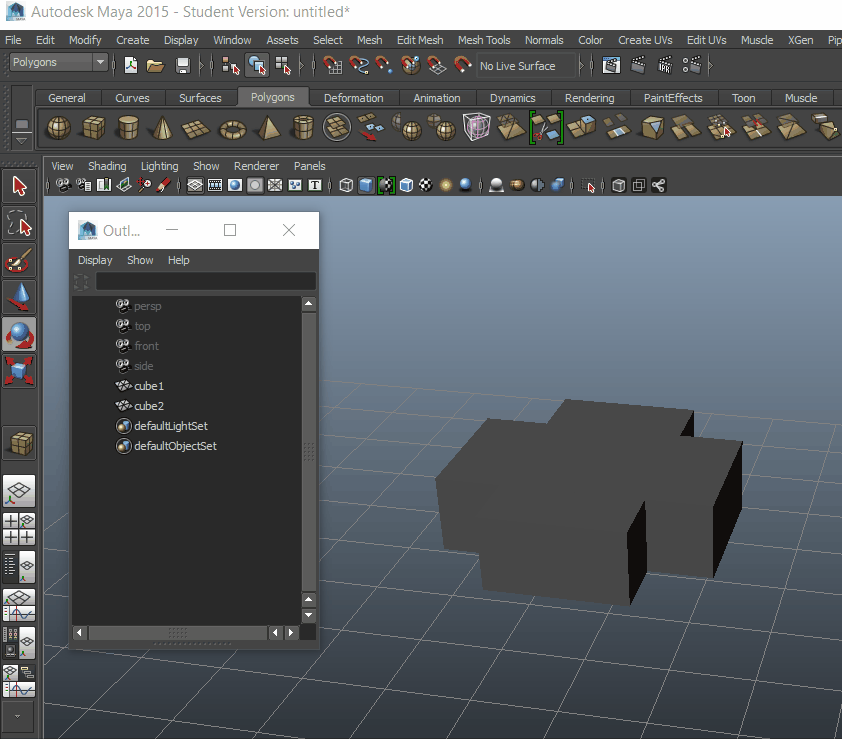Open viewport Shading menu
842x739 pixels.
[107, 166]
